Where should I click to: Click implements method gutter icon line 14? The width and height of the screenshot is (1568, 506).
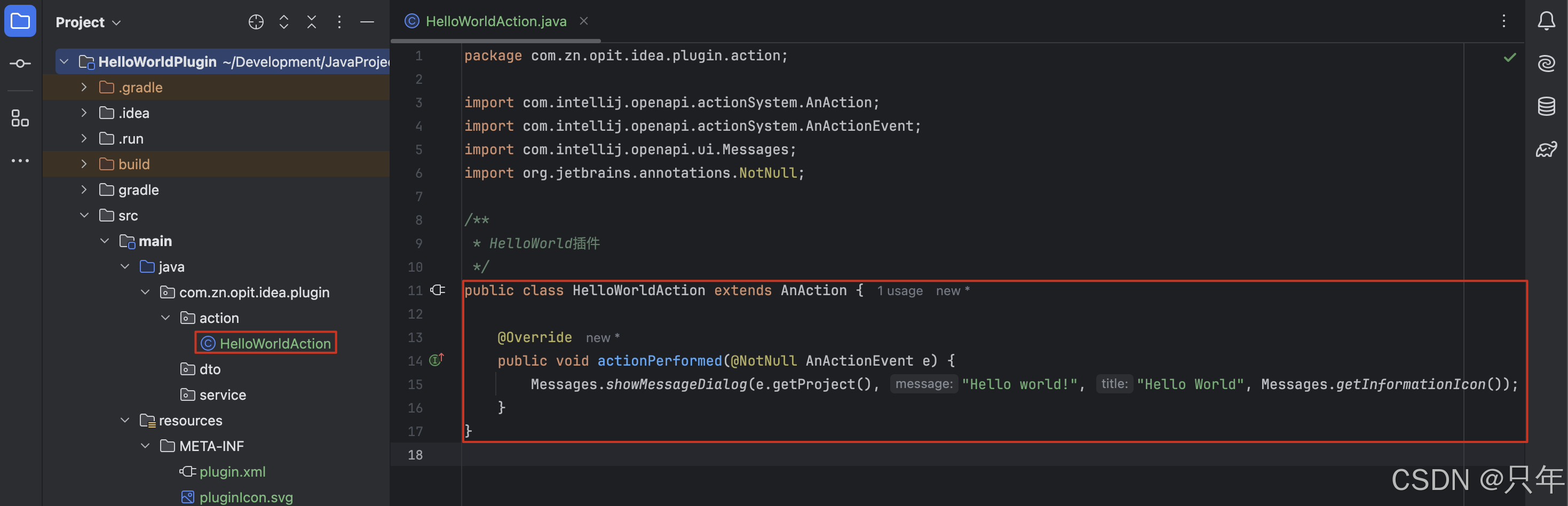(x=437, y=360)
